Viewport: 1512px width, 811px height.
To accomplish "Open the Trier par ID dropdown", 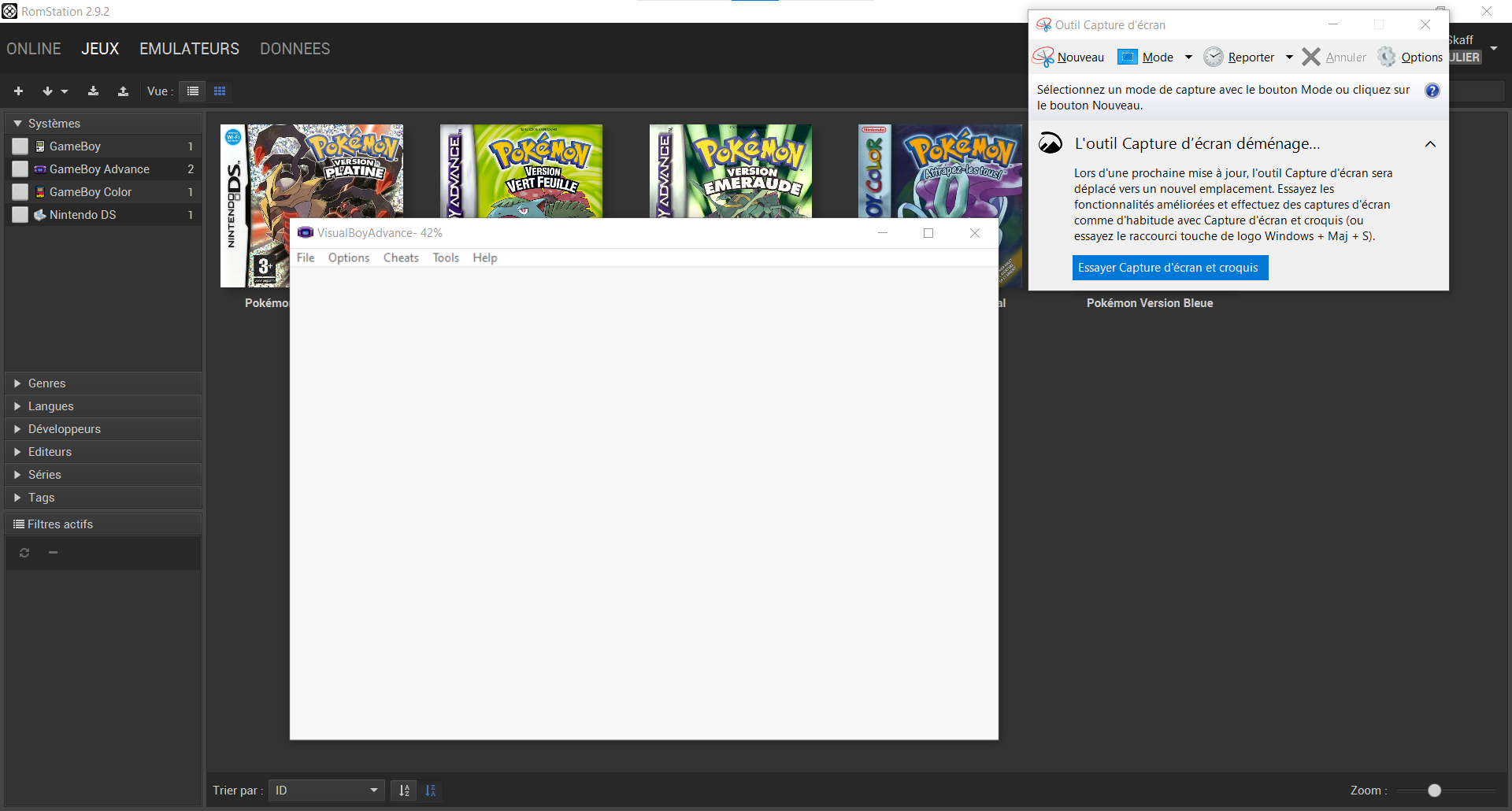I will tap(326, 791).
